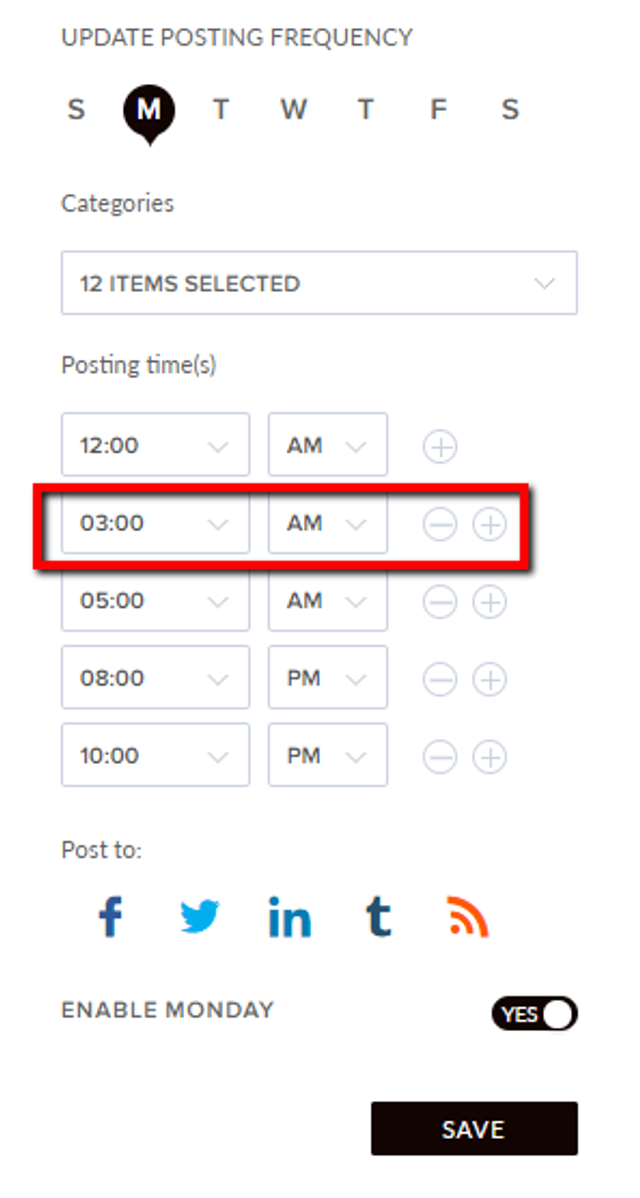
Task: Click the Save button
Action: [474, 1128]
